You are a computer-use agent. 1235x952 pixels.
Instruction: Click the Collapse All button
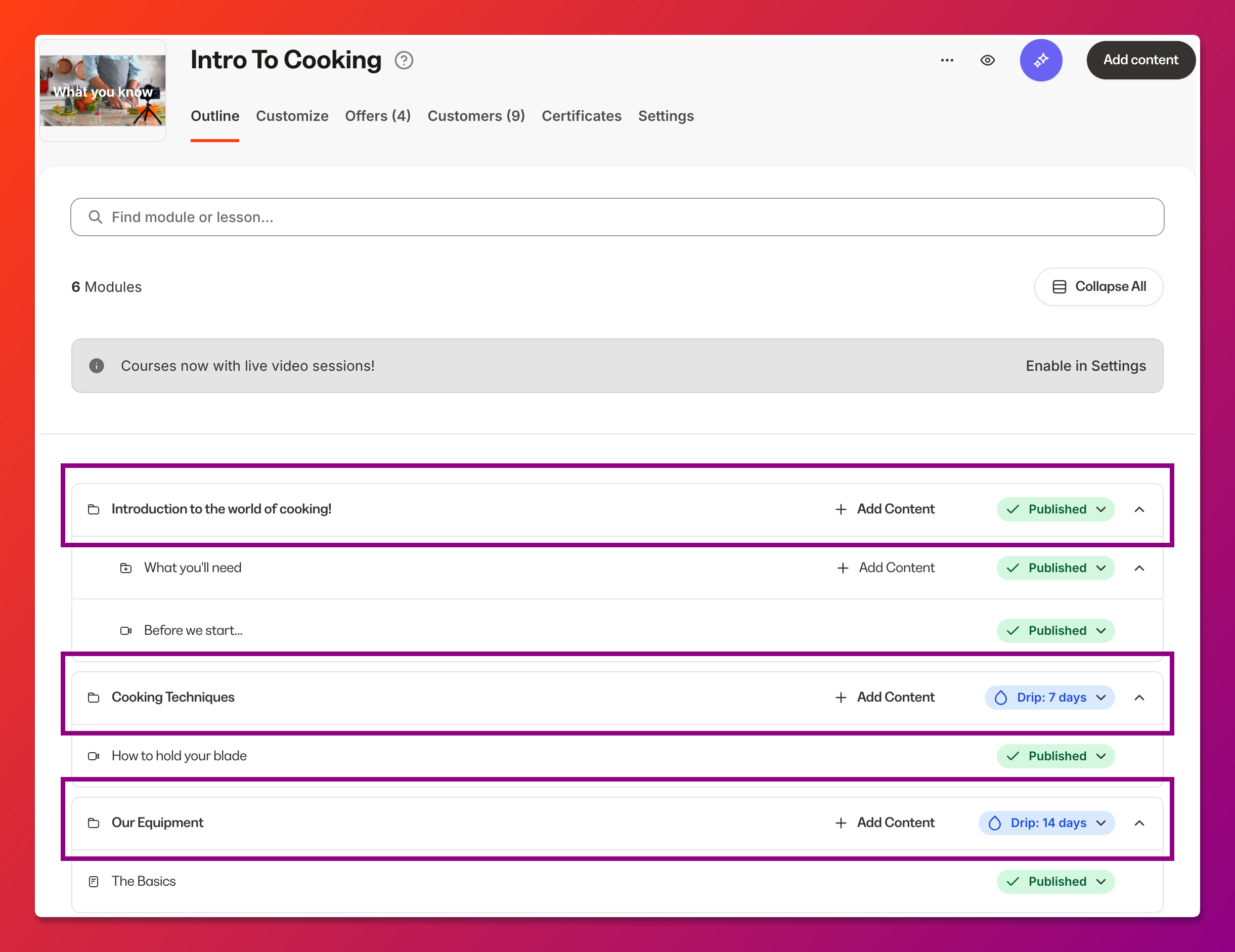1098,287
